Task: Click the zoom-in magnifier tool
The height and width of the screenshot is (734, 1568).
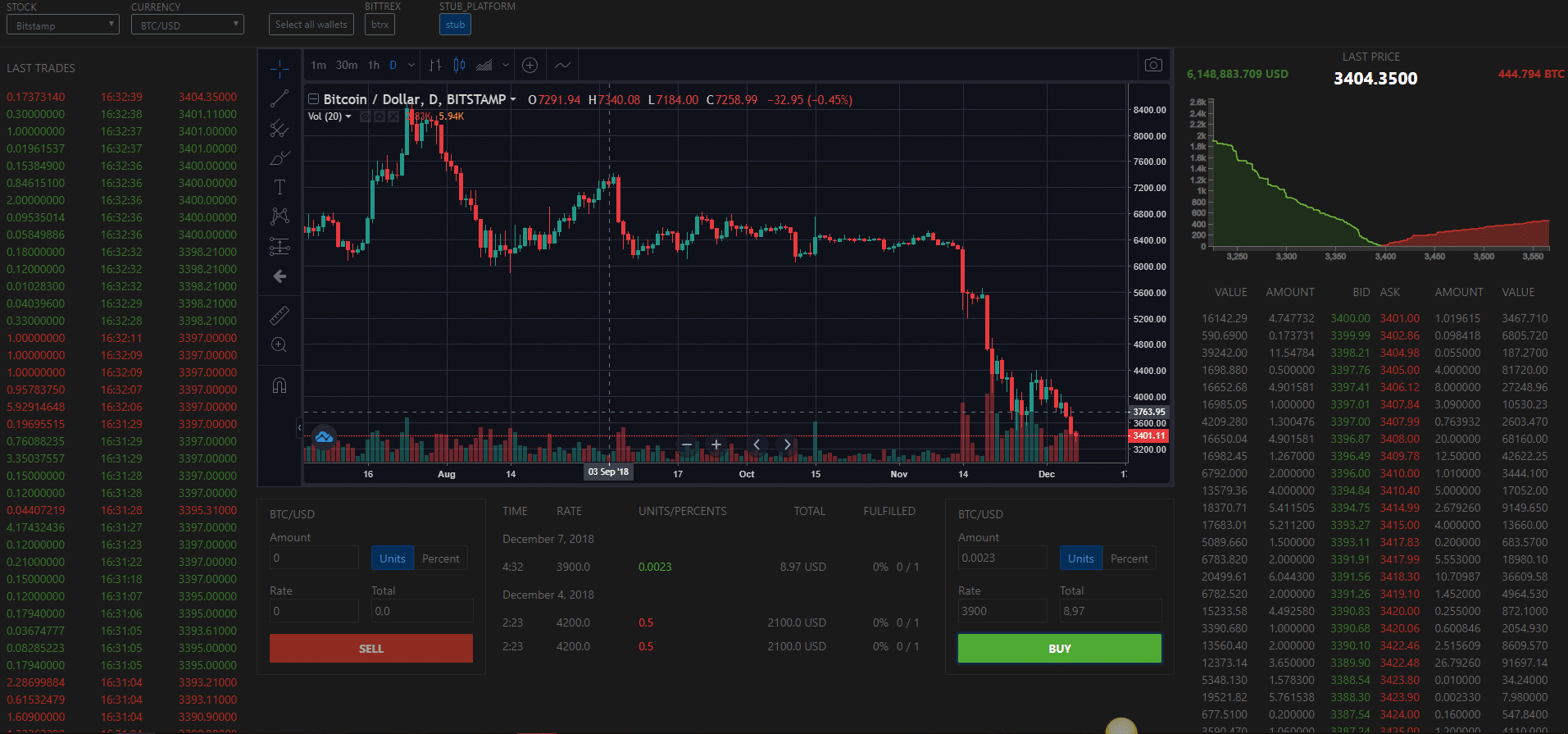Action: coord(280,345)
